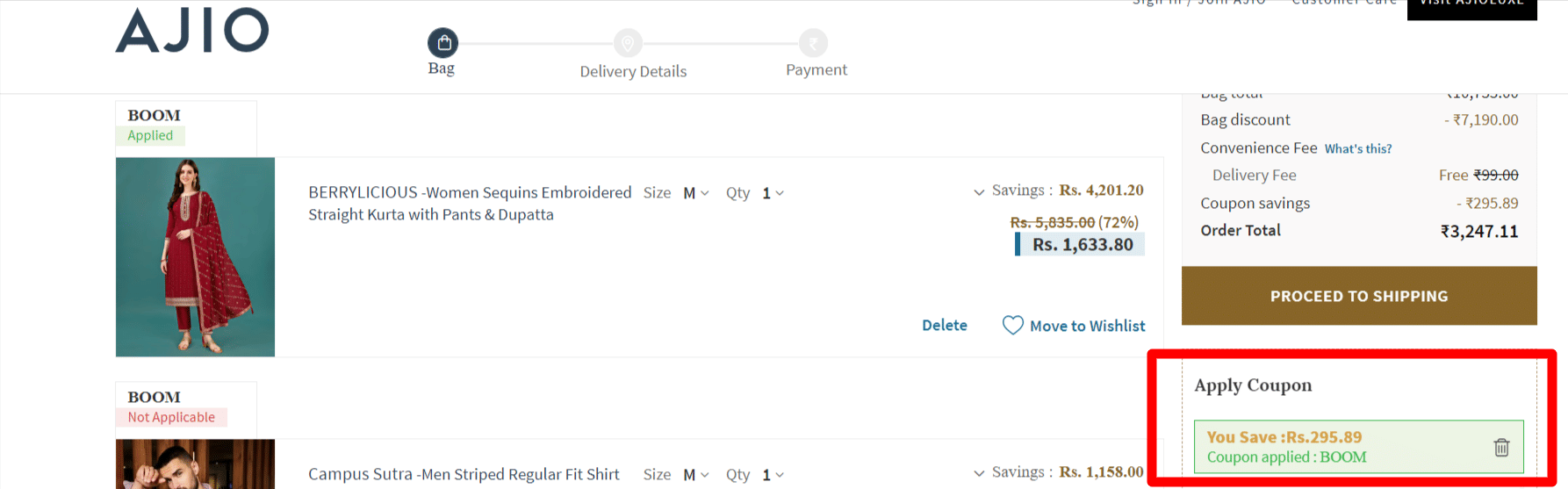Open Size dropdown for the Berrylicious kurta

point(695,193)
